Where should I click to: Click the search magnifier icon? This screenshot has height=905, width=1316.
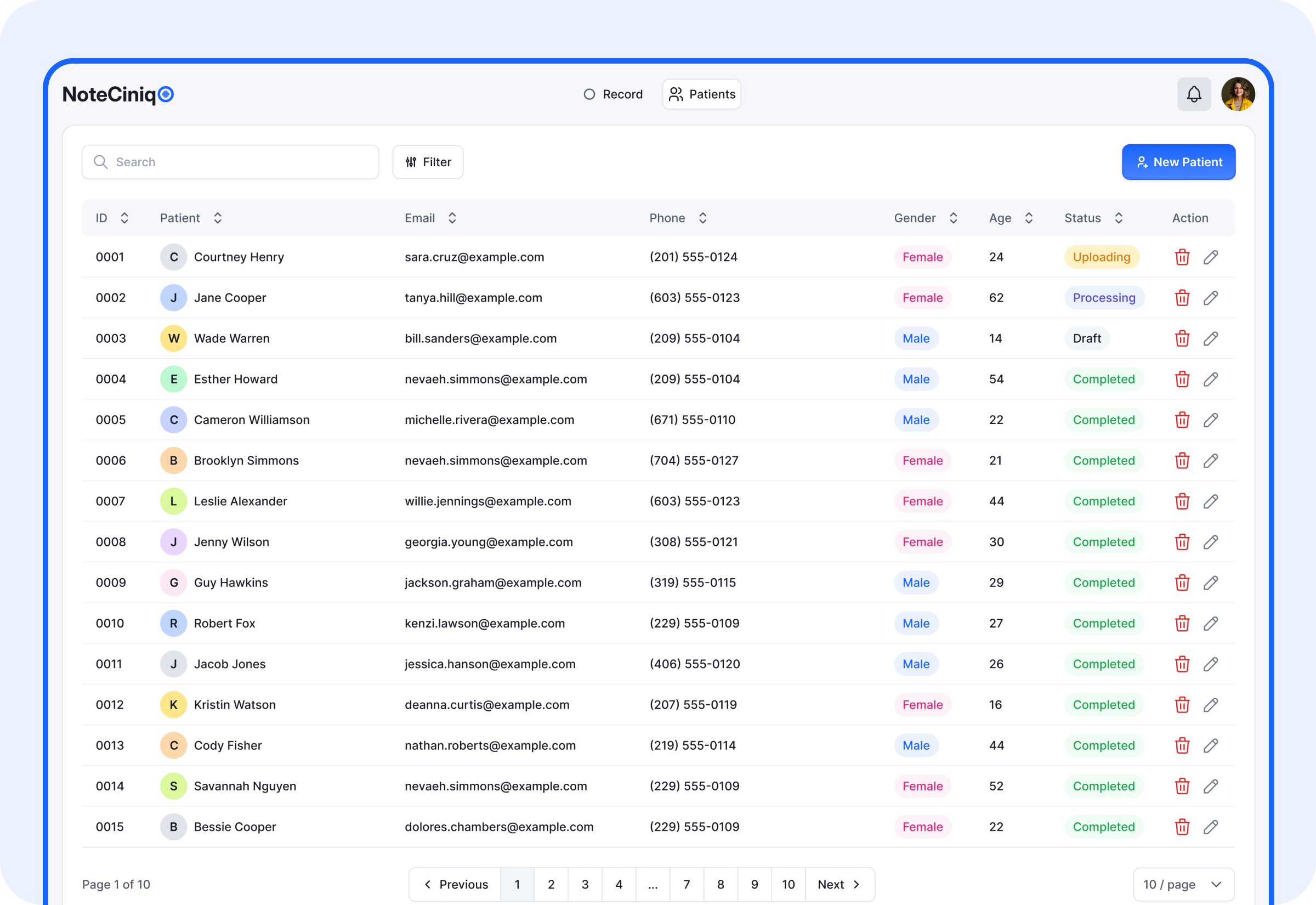point(101,162)
